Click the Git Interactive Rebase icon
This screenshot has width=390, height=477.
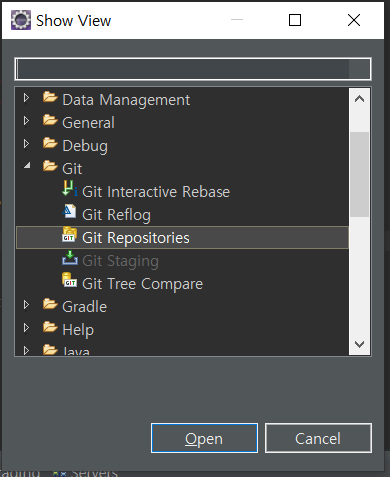70,189
